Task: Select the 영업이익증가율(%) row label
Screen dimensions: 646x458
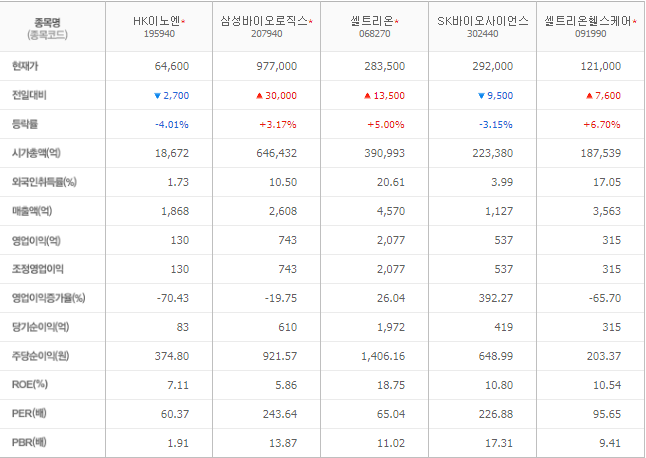Action: [x=49, y=298]
